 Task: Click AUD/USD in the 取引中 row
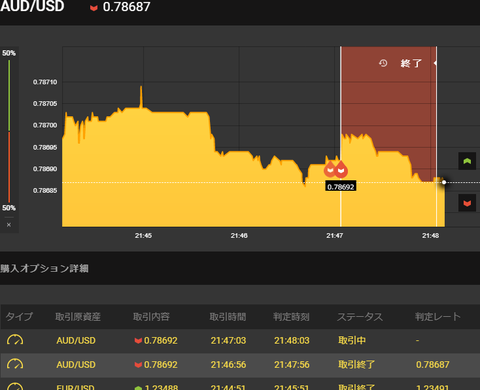point(76,340)
